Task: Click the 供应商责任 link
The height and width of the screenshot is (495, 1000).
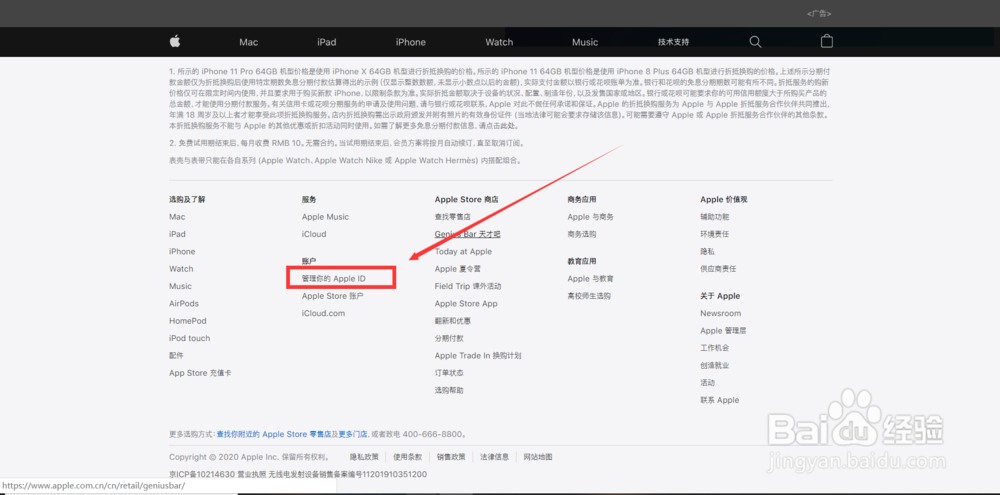Action: [x=718, y=269]
